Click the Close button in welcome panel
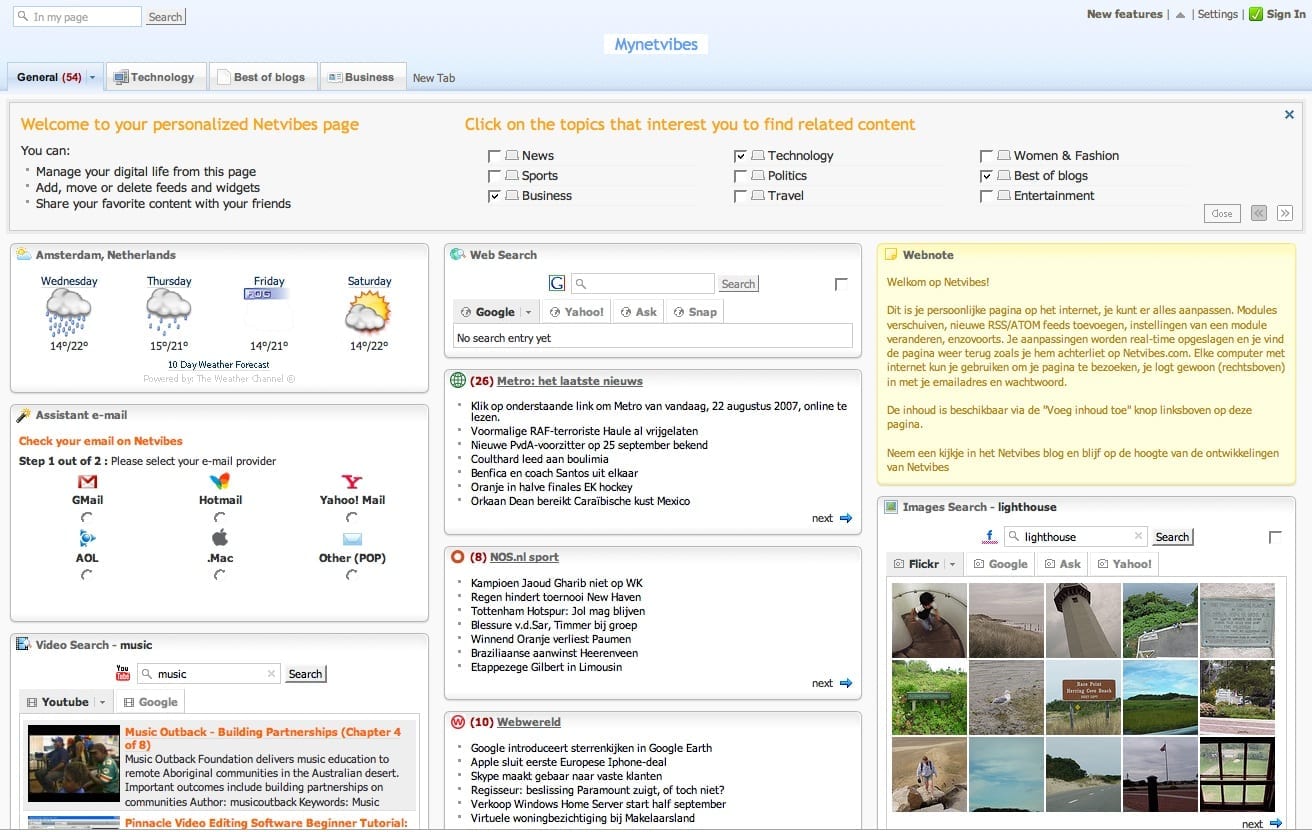The height and width of the screenshot is (832, 1312). (1222, 213)
